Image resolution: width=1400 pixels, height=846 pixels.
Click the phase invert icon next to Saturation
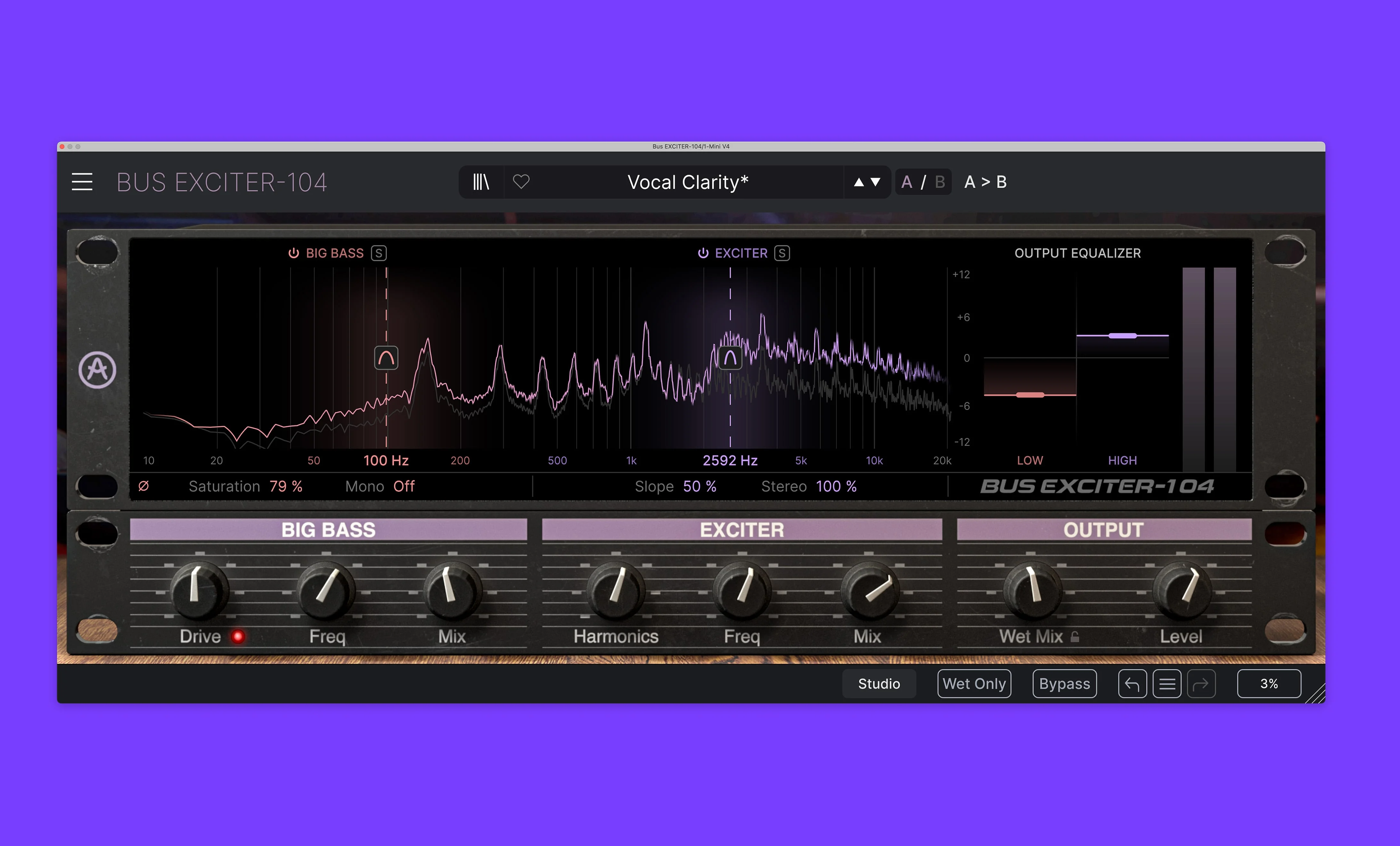[x=144, y=486]
